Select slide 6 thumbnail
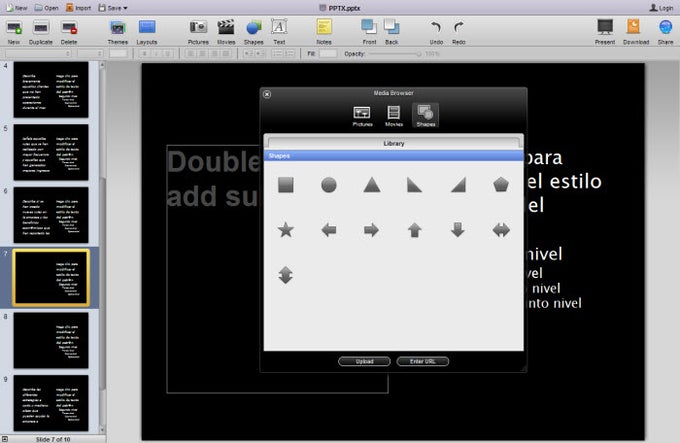This screenshot has height=443, width=680. pos(51,215)
